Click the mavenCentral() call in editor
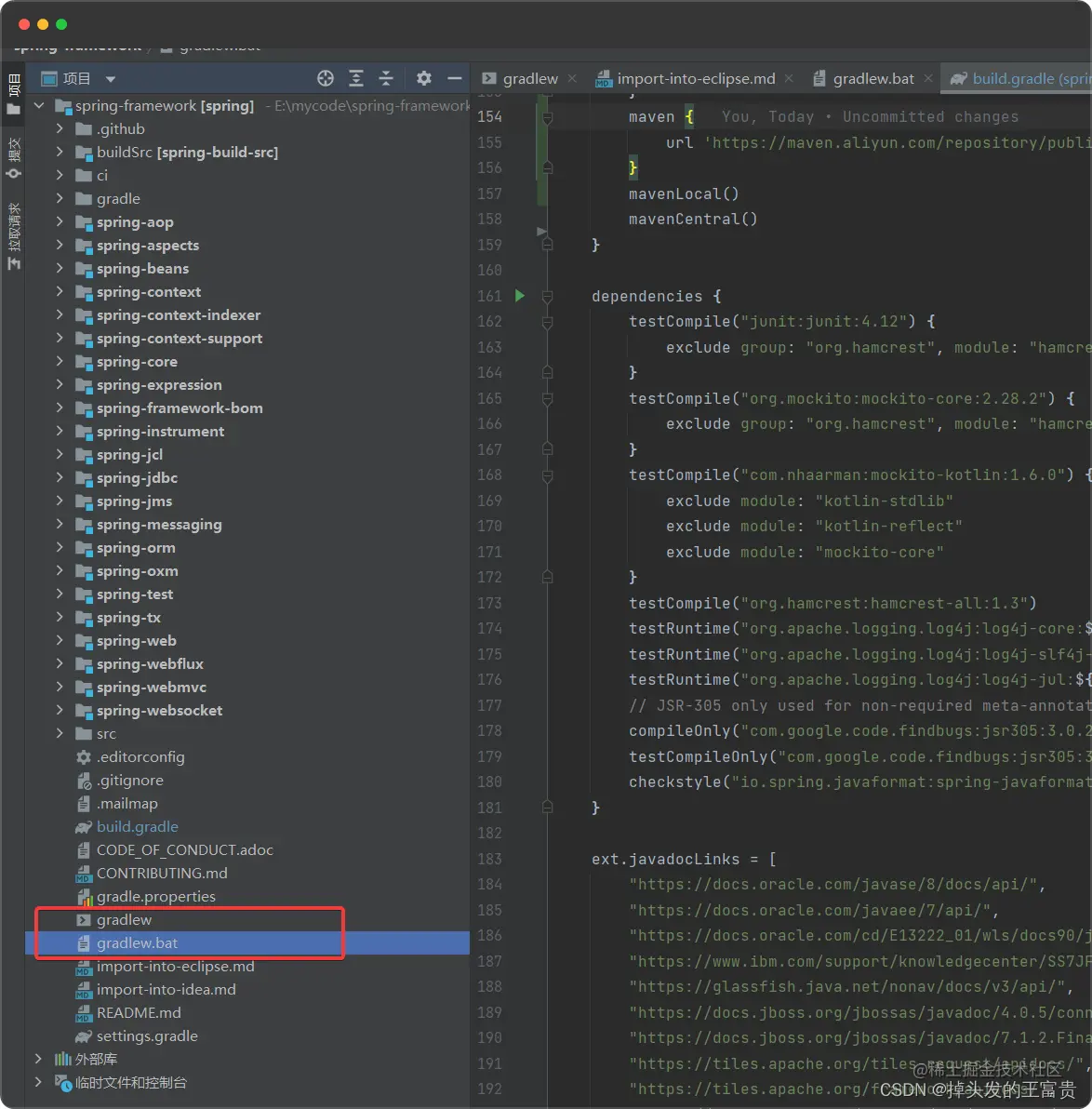The width and height of the screenshot is (1092, 1109). (693, 220)
